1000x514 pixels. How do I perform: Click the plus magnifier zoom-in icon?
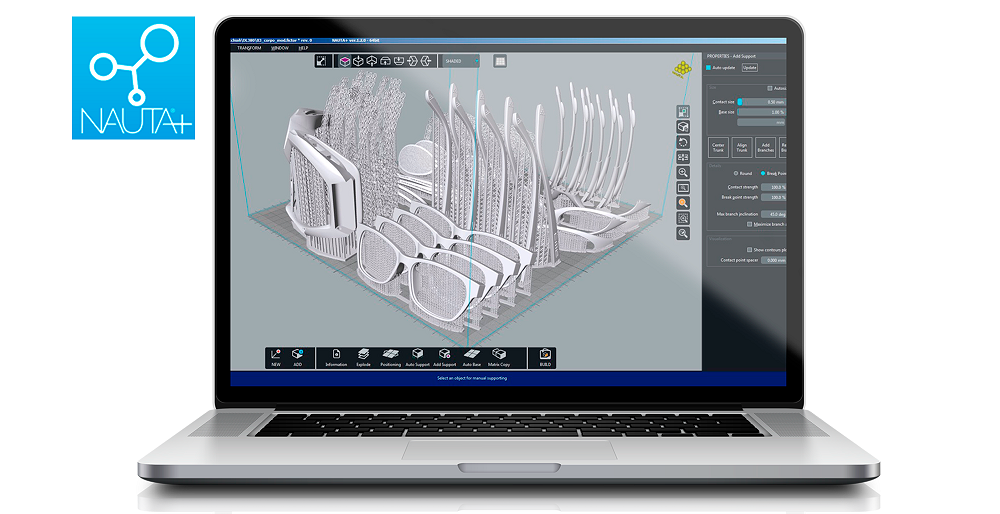682,172
